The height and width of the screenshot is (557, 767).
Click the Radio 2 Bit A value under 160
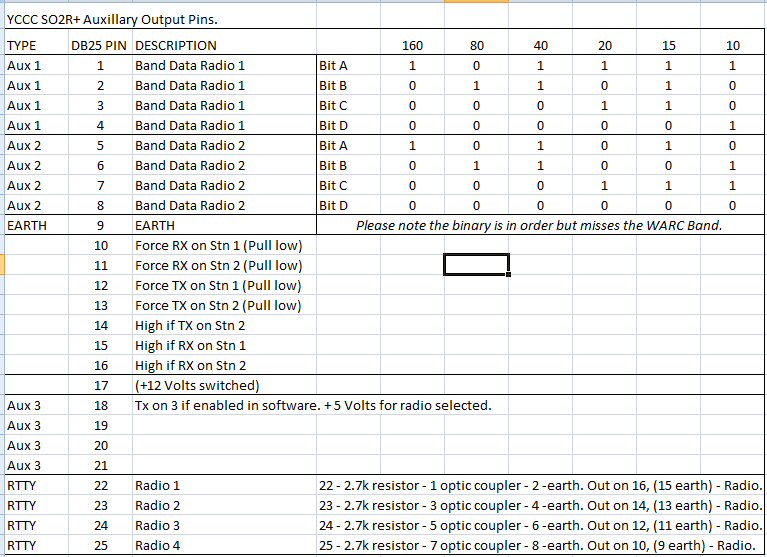click(x=412, y=146)
